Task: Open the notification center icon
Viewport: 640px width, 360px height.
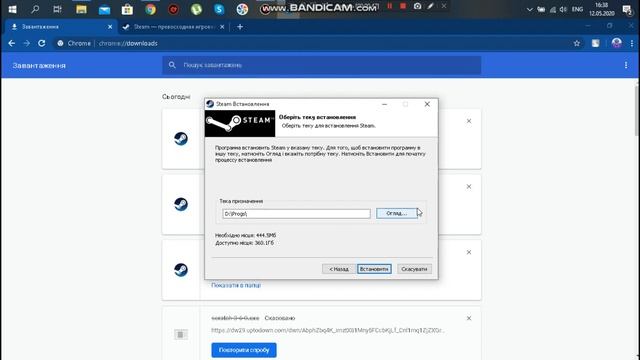Action: (x=627, y=10)
